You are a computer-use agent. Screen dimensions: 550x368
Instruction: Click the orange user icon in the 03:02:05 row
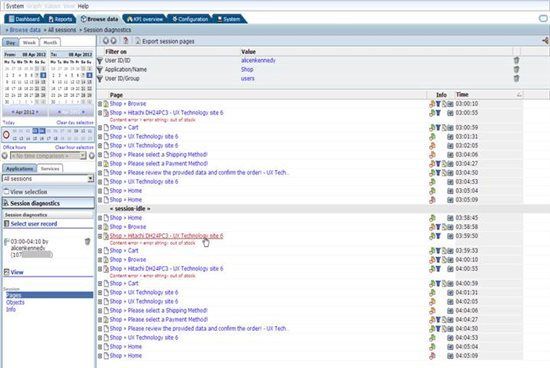click(432, 146)
